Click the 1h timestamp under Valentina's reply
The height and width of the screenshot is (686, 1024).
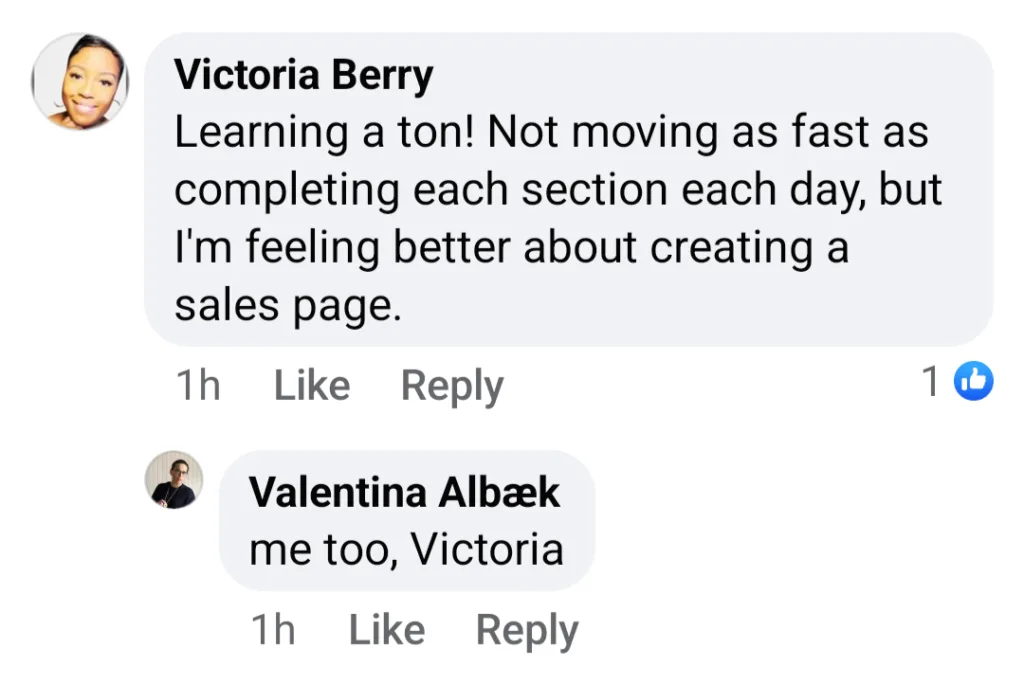click(x=272, y=630)
